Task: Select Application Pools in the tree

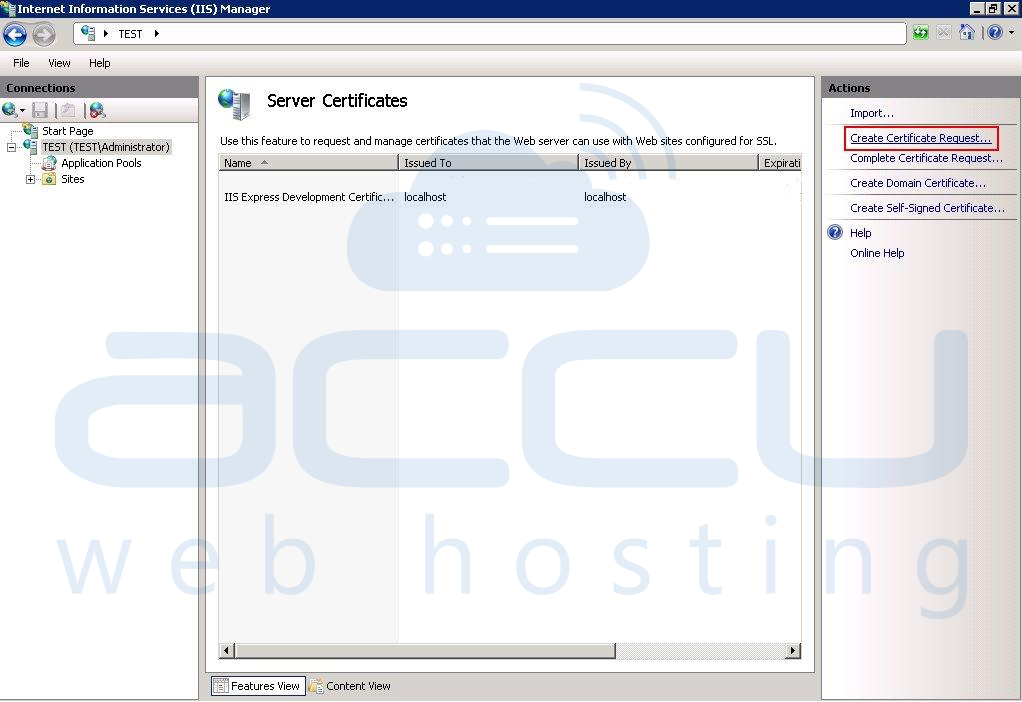Action: (x=101, y=163)
